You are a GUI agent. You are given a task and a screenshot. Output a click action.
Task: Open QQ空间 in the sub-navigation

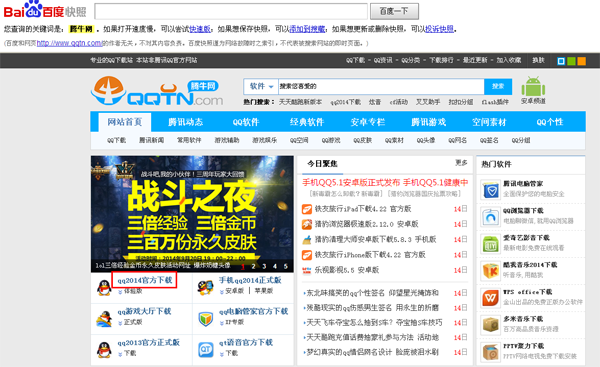point(299,140)
